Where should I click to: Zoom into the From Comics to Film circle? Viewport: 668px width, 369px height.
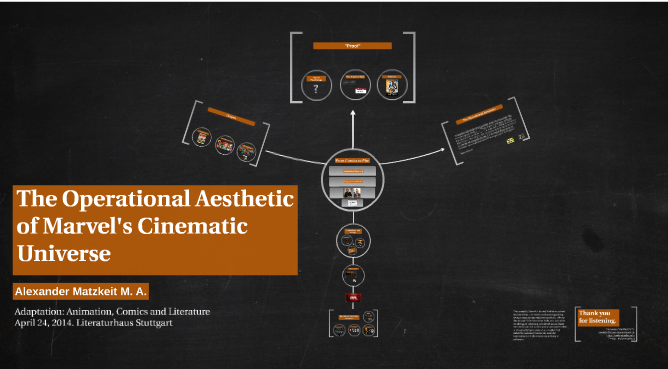353,179
